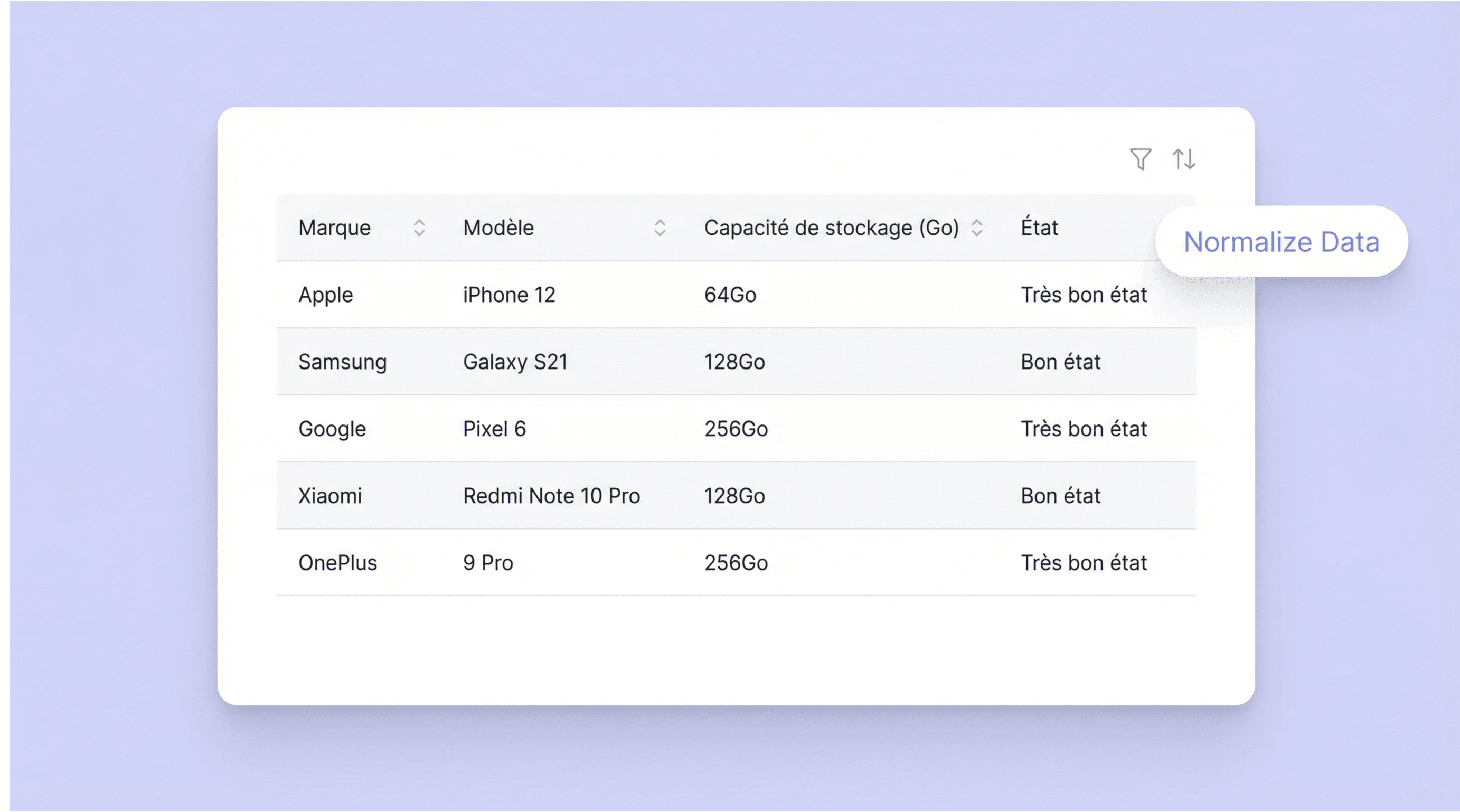Click Bon état in Samsung row
Screen dimensions: 1460x812
tap(1060, 362)
